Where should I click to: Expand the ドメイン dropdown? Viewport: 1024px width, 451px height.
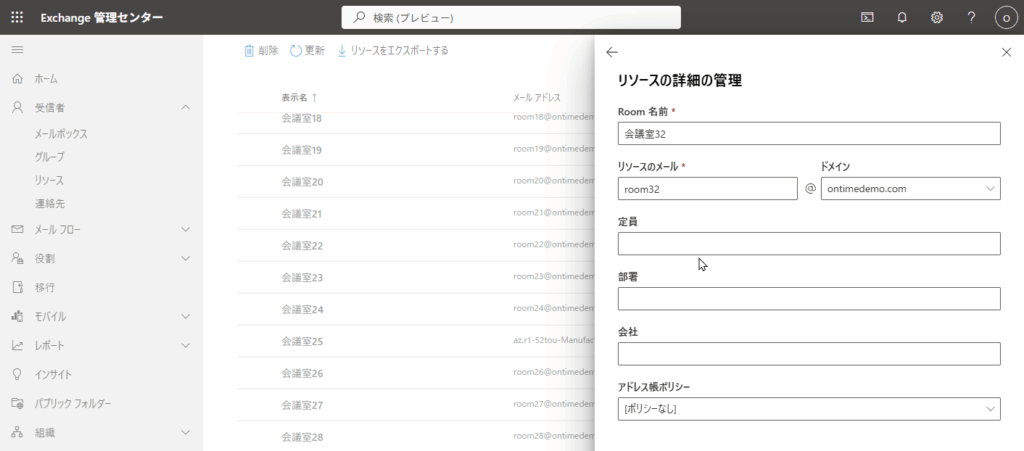click(x=910, y=189)
